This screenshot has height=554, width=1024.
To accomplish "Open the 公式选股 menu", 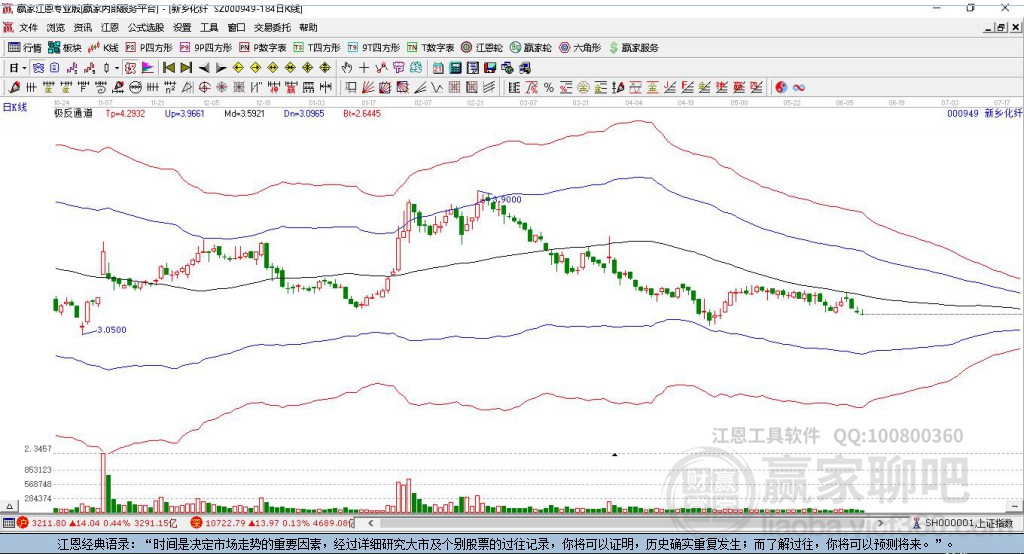I will coord(146,27).
